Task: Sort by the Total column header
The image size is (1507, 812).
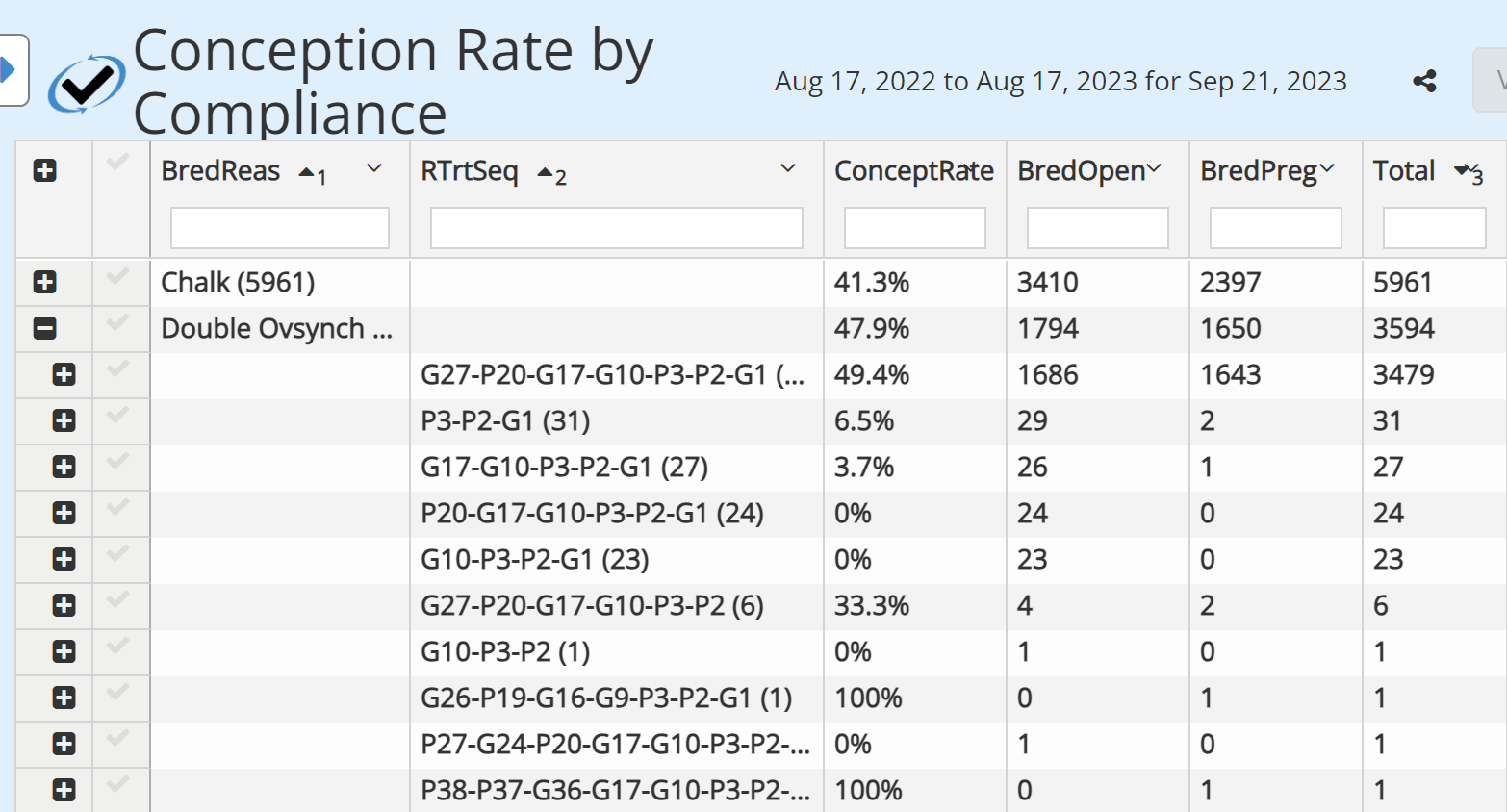Action: [x=1403, y=171]
